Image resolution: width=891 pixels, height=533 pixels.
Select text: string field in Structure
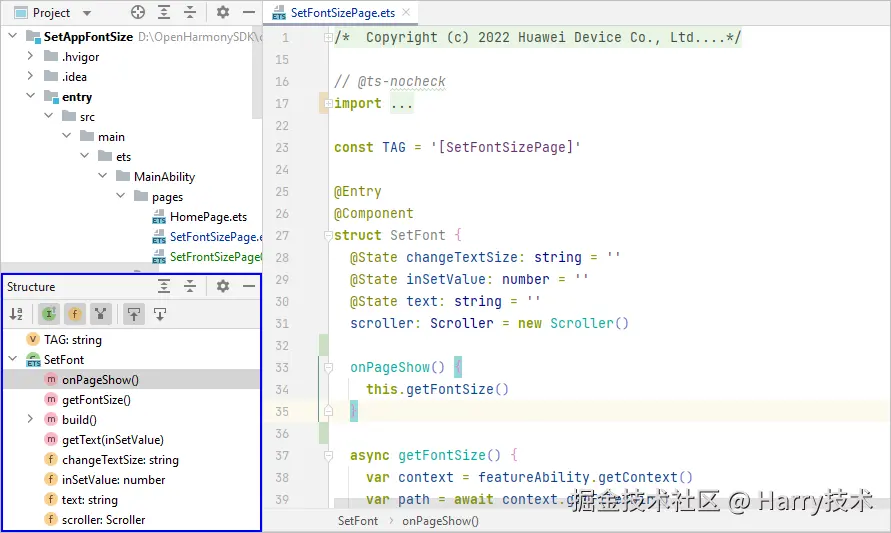click(x=89, y=499)
